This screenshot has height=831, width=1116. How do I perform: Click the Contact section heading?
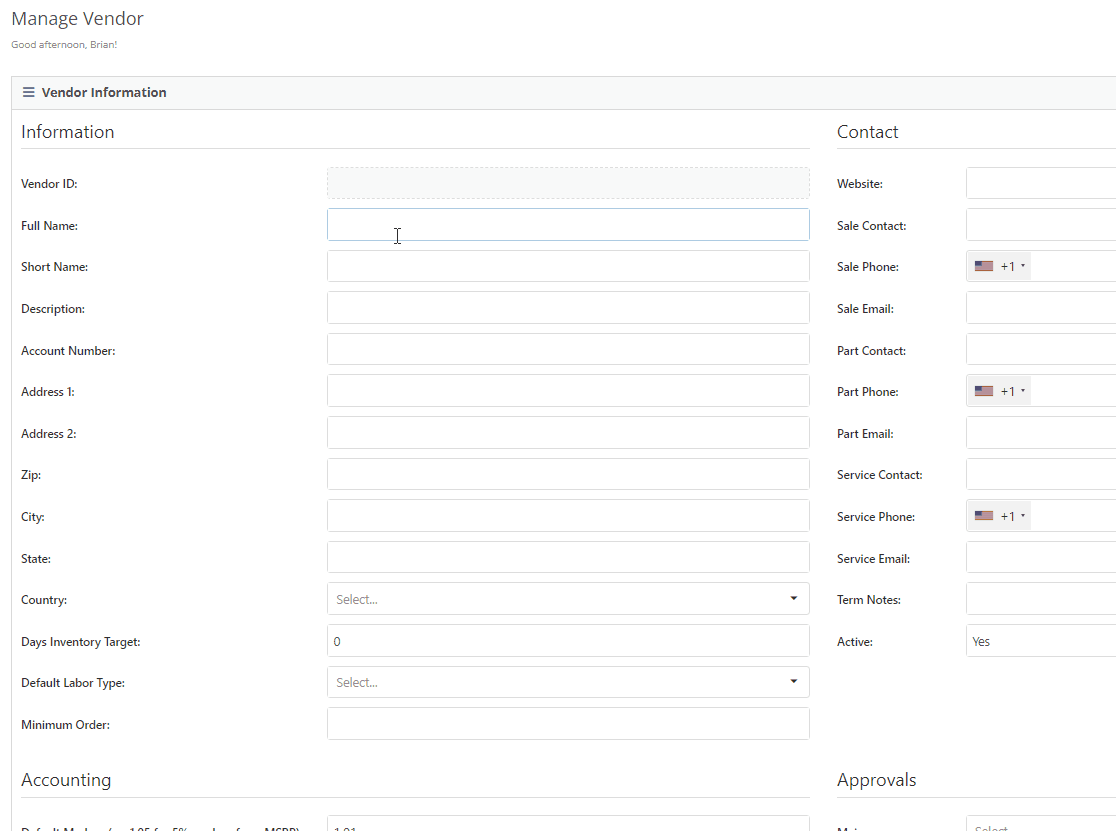(x=868, y=132)
